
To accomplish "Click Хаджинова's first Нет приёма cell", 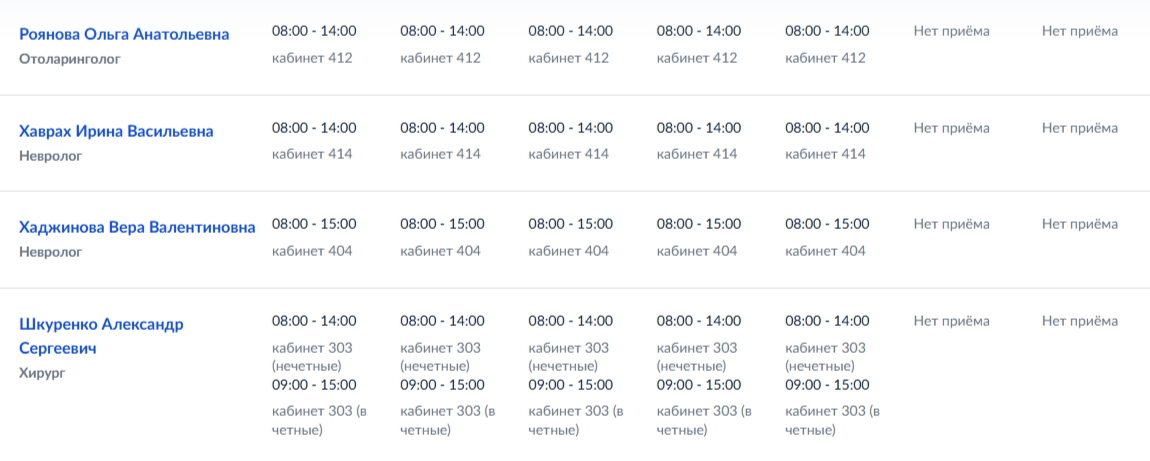I will pos(951,224).
